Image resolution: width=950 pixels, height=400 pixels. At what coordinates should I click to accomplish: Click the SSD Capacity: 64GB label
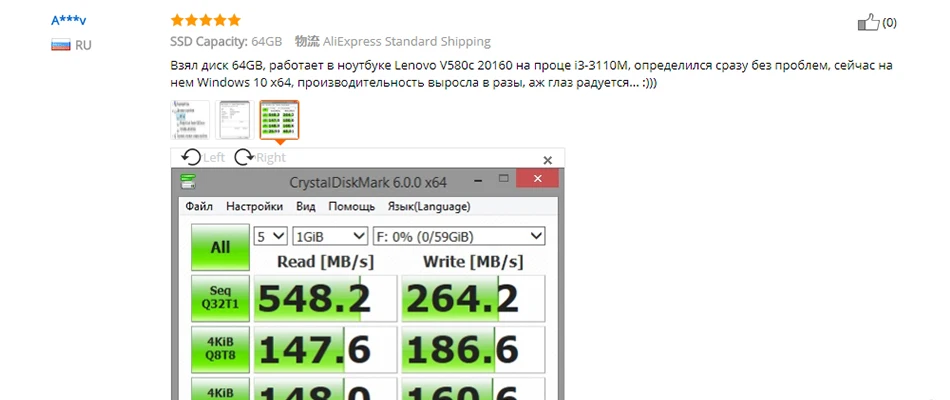pos(226,42)
